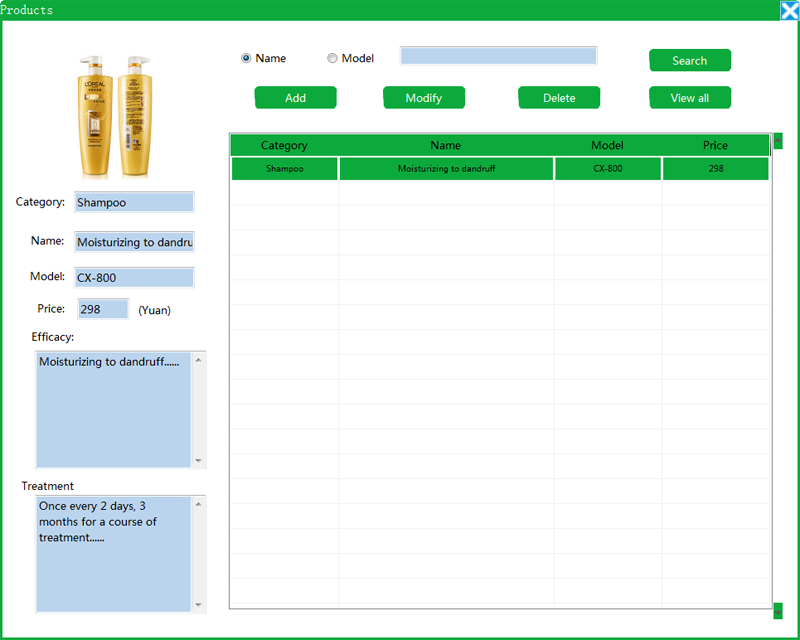Click the Model column header

pyautogui.click(x=607, y=146)
